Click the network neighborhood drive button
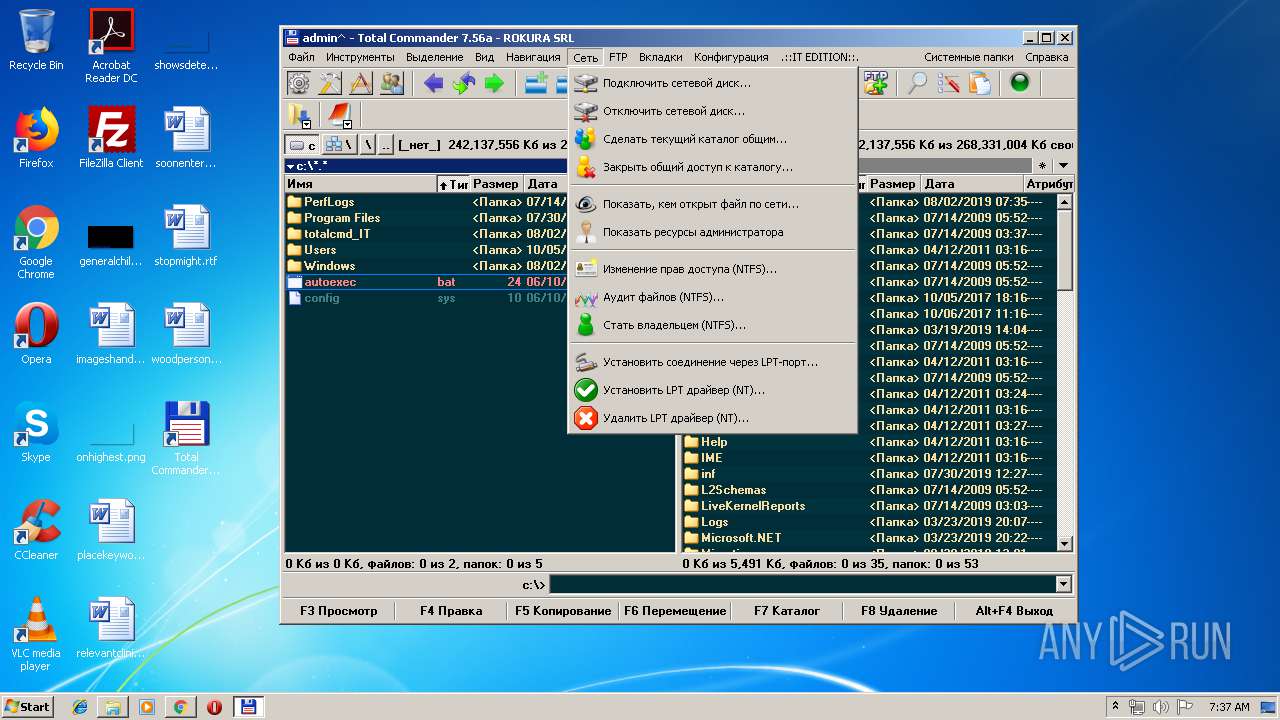The image size is (1280, 720). [x=338, y=145]
